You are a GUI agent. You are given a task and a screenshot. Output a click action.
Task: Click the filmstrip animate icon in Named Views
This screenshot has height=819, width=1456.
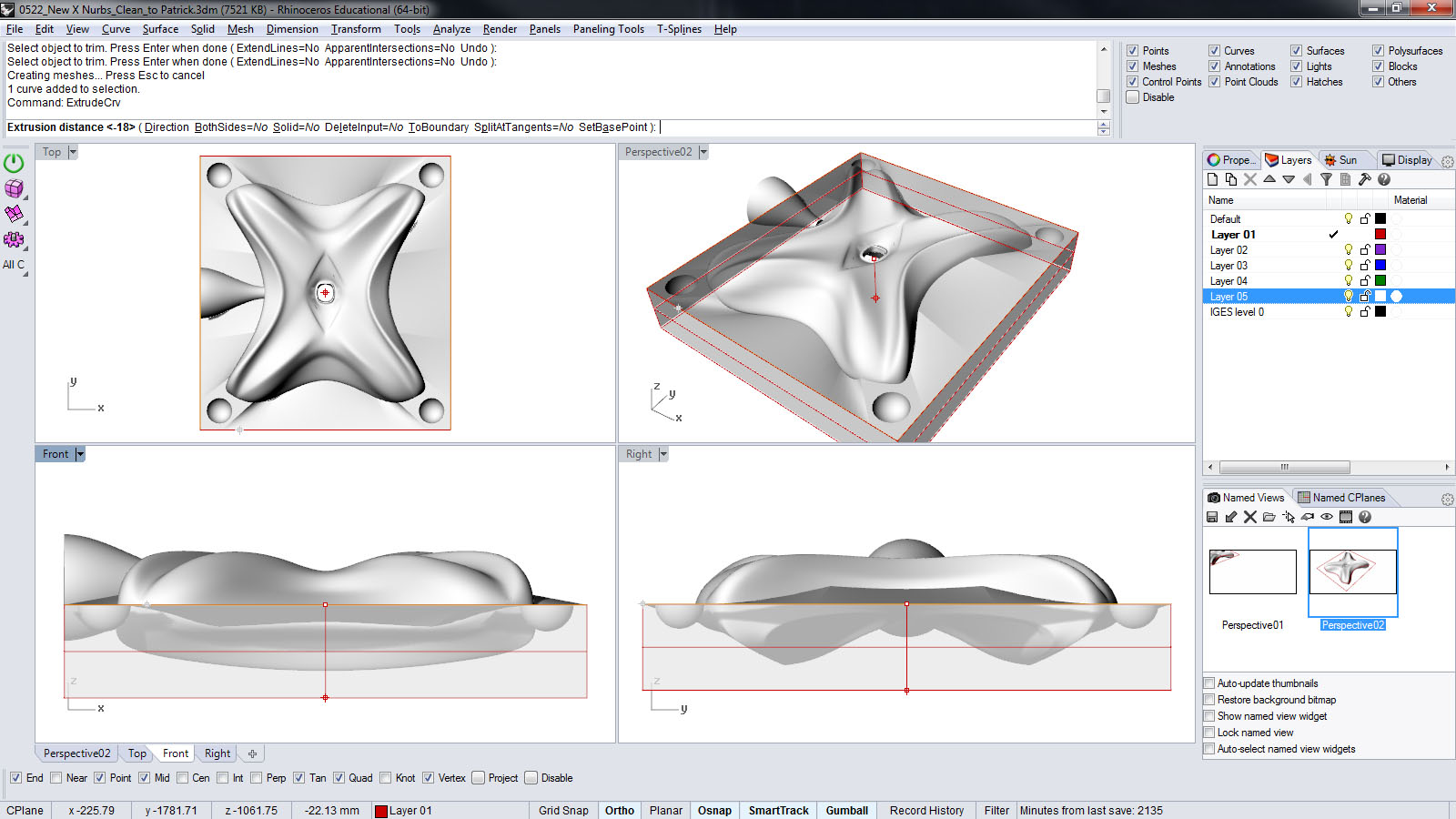pos(1346,517)
